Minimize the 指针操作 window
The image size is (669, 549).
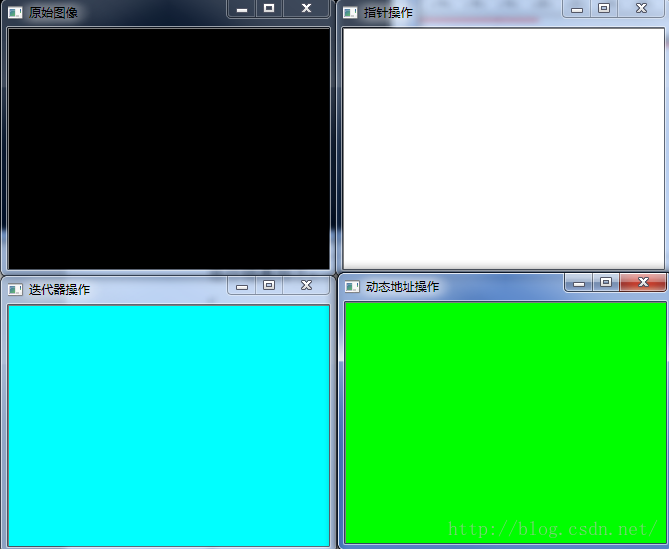577,9
